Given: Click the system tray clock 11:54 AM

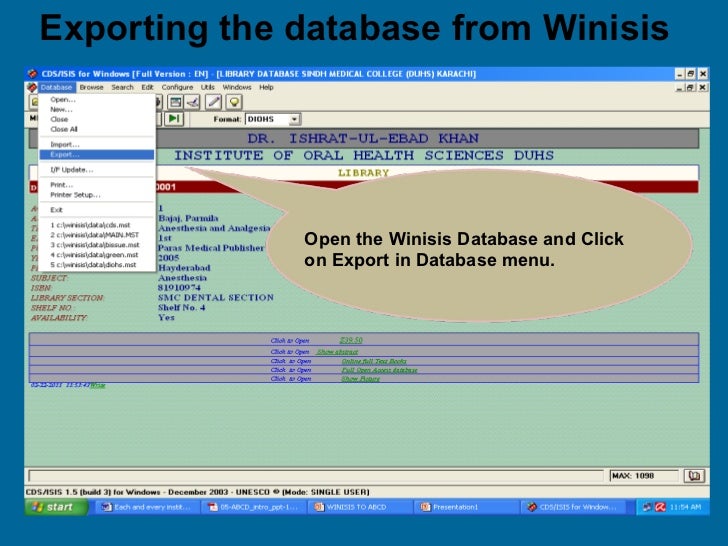Looking at the screenshot, I should coord(686,507).
